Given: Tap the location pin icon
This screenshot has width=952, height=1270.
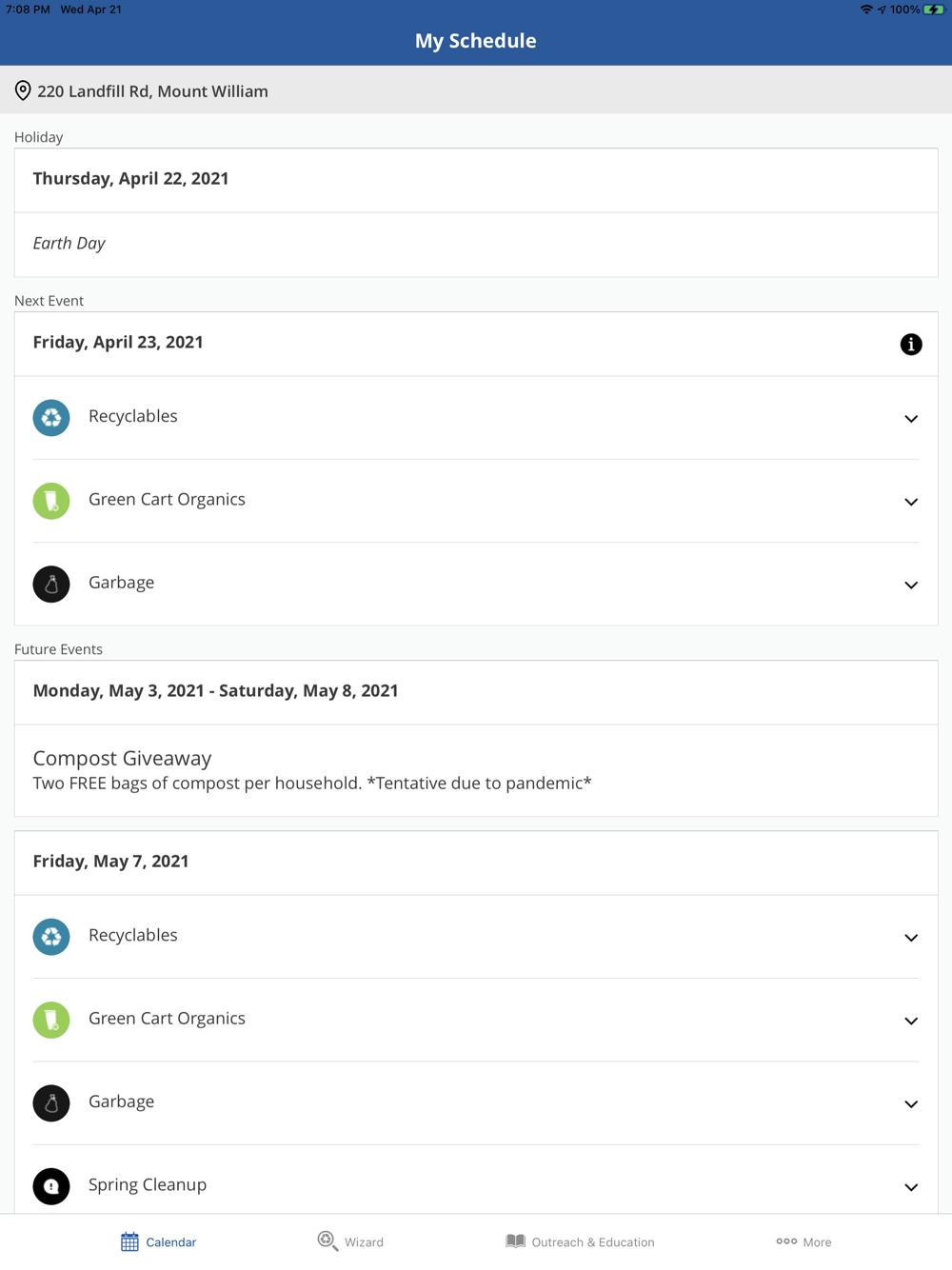Looking at the screenshot, I should click(x=23, y=91).
